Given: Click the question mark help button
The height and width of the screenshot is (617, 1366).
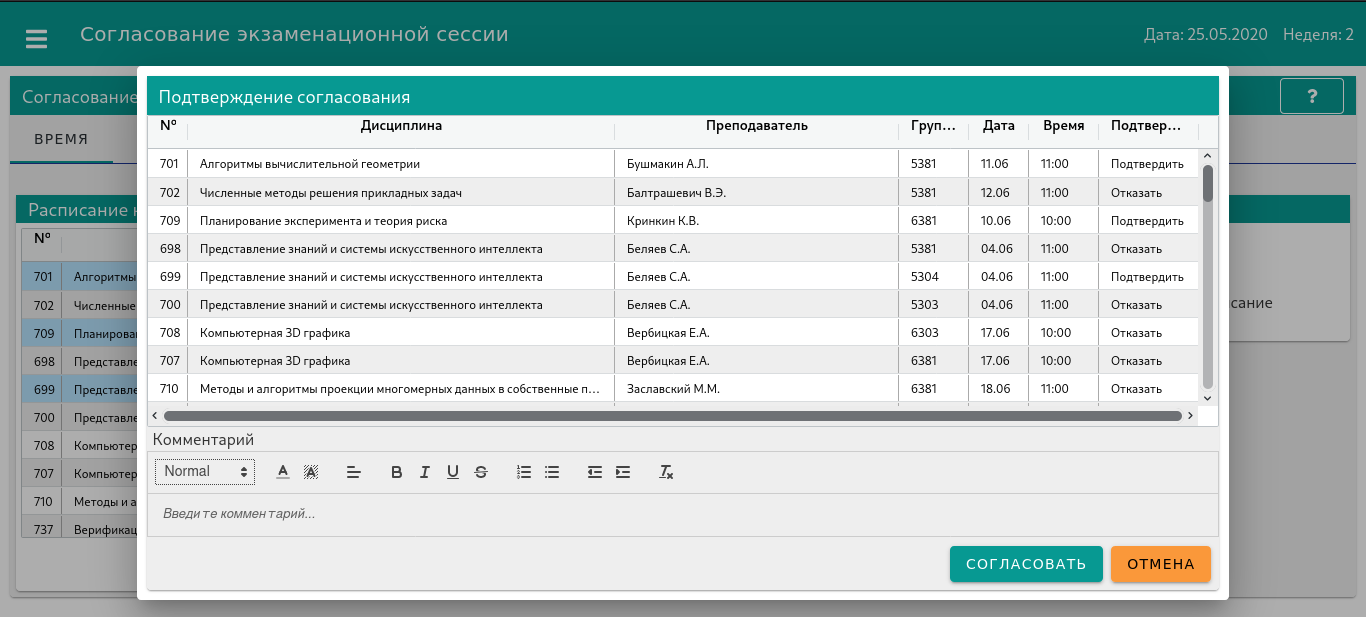Looking at the screenshot, I should click(1312, 96).
